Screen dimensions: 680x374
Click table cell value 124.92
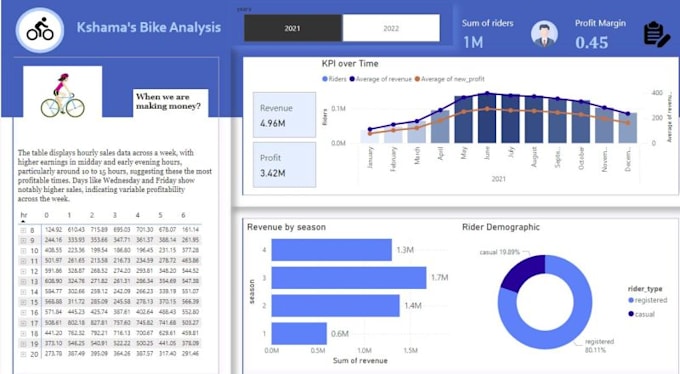click(x=53, y=230)
